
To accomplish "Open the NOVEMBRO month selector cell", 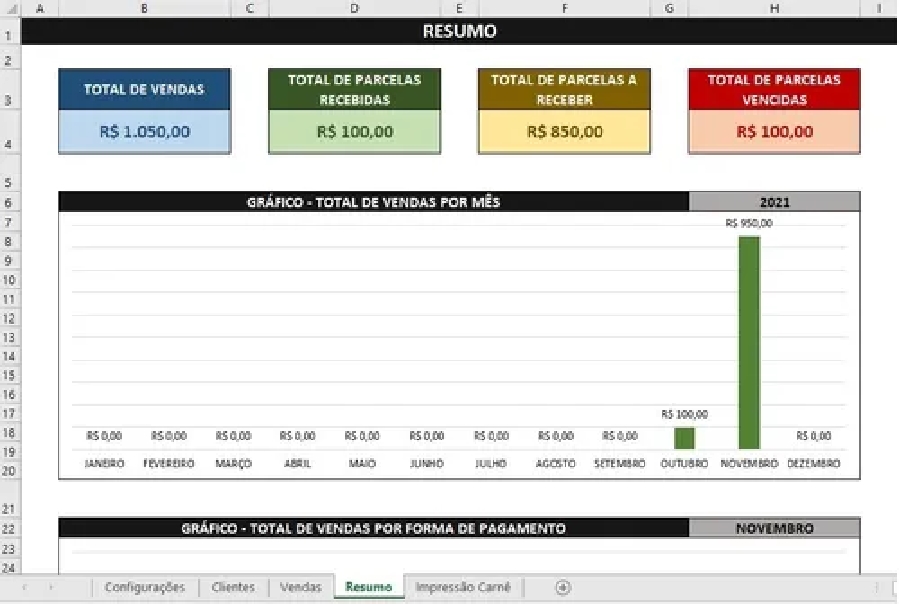I will point(774,528).
